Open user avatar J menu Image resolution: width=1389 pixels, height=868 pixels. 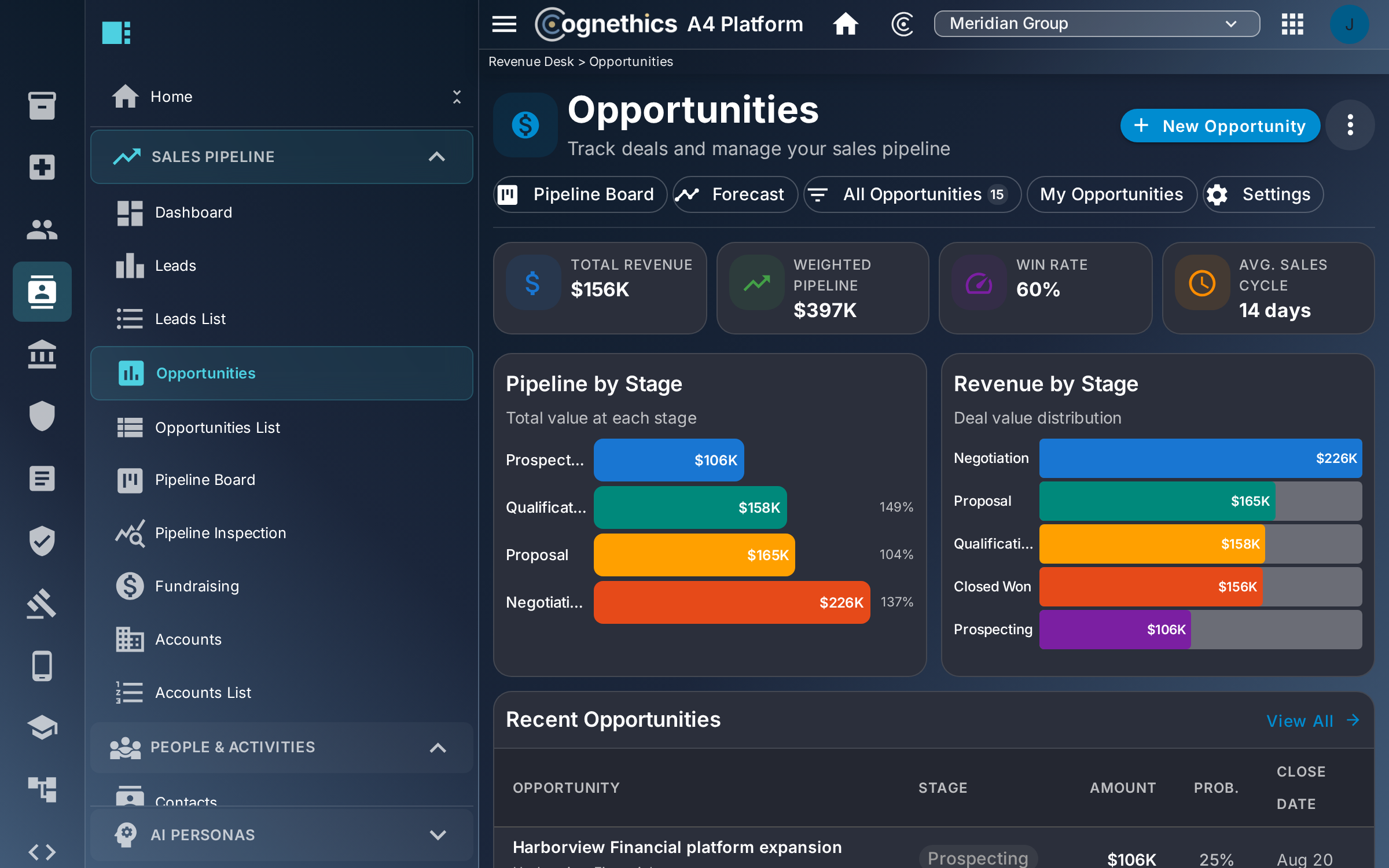1349,24
